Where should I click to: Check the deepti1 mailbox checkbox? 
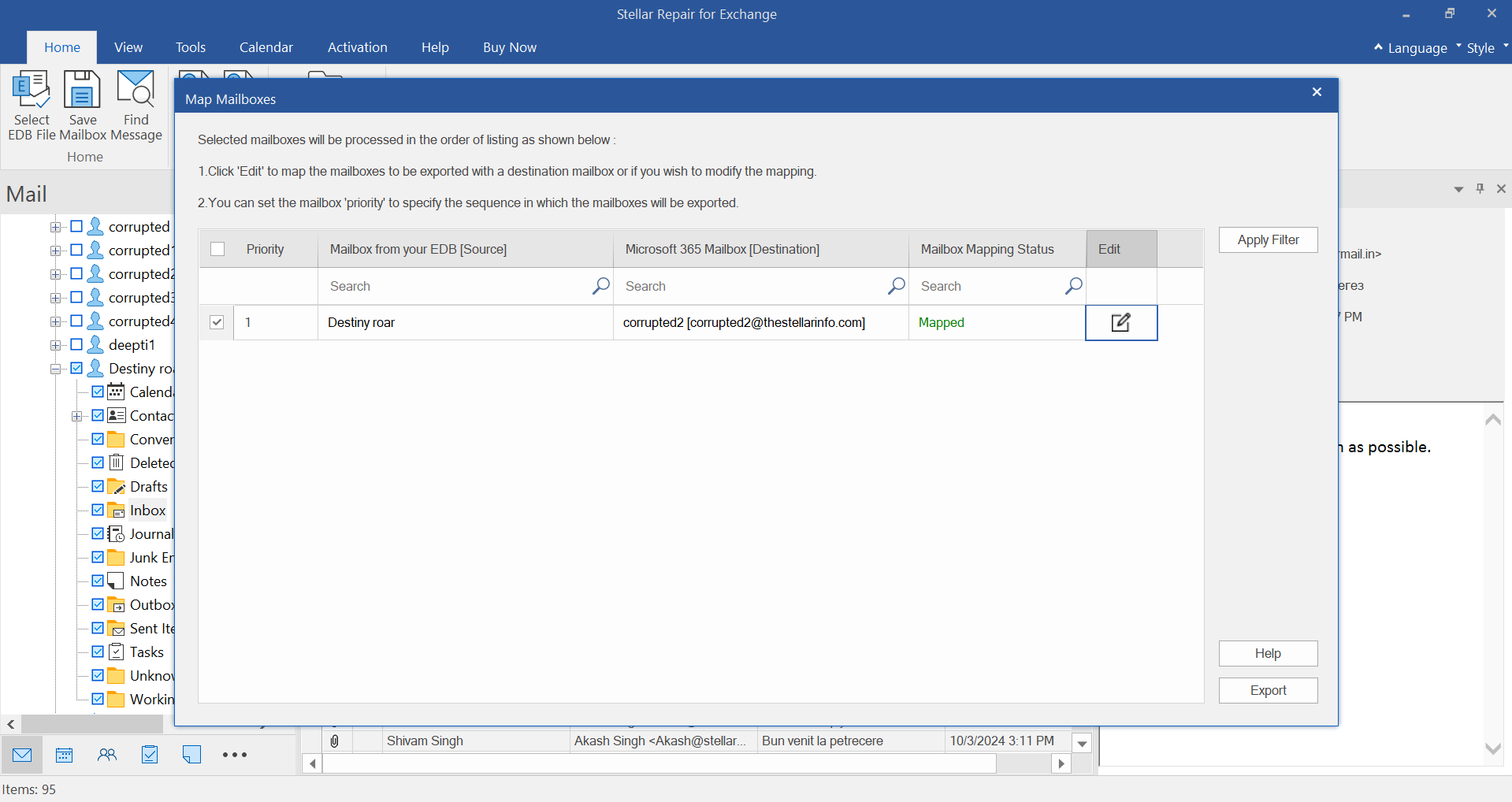click(x=76, y=344)
